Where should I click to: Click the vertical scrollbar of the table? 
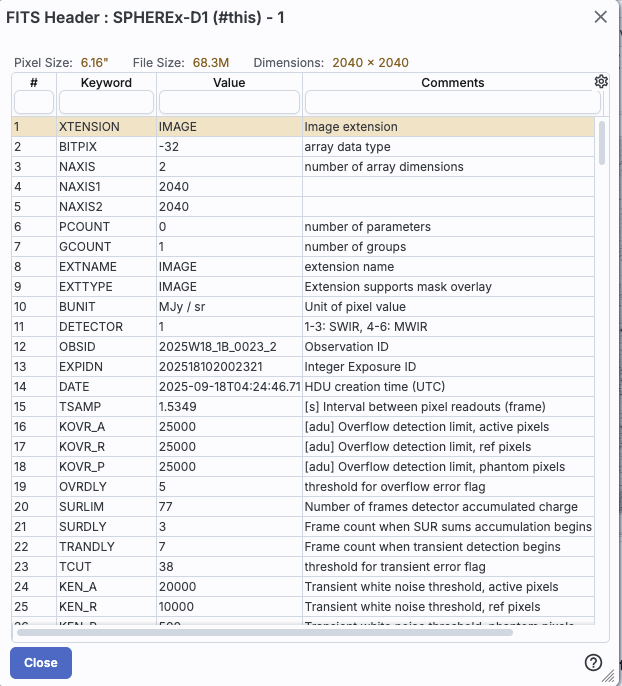click(x=602, y=143)
